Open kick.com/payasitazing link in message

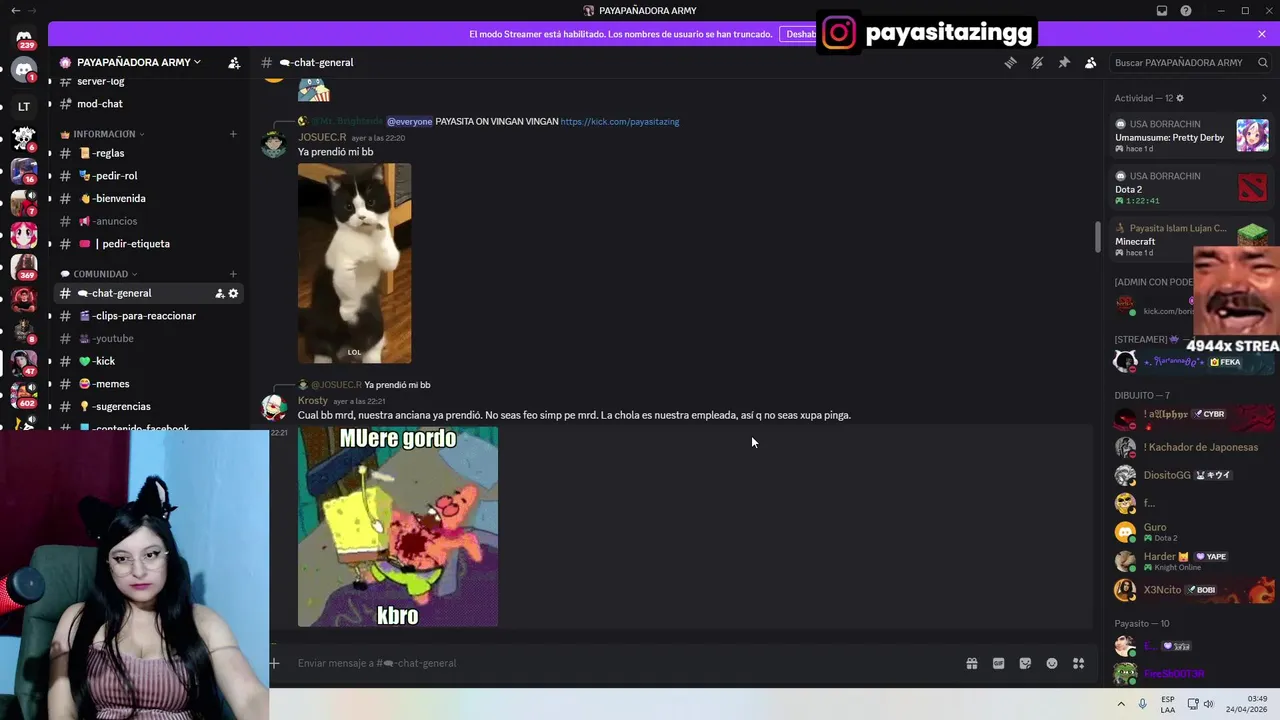point(619,122)
